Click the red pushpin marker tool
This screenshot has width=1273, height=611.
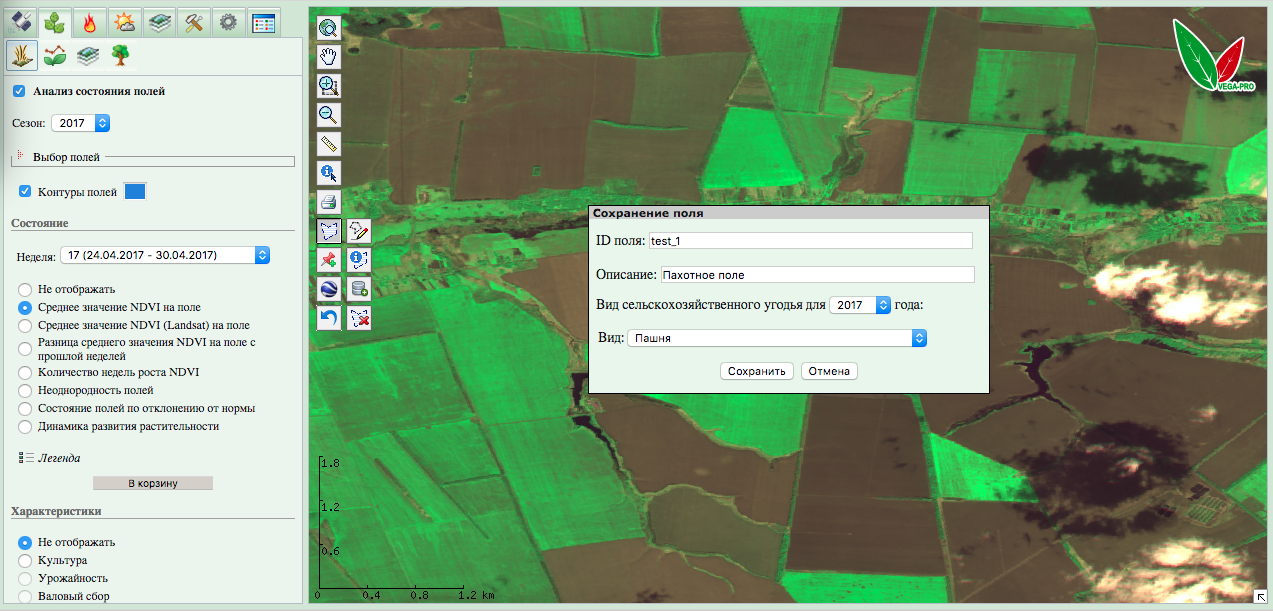tap(329, 260)
